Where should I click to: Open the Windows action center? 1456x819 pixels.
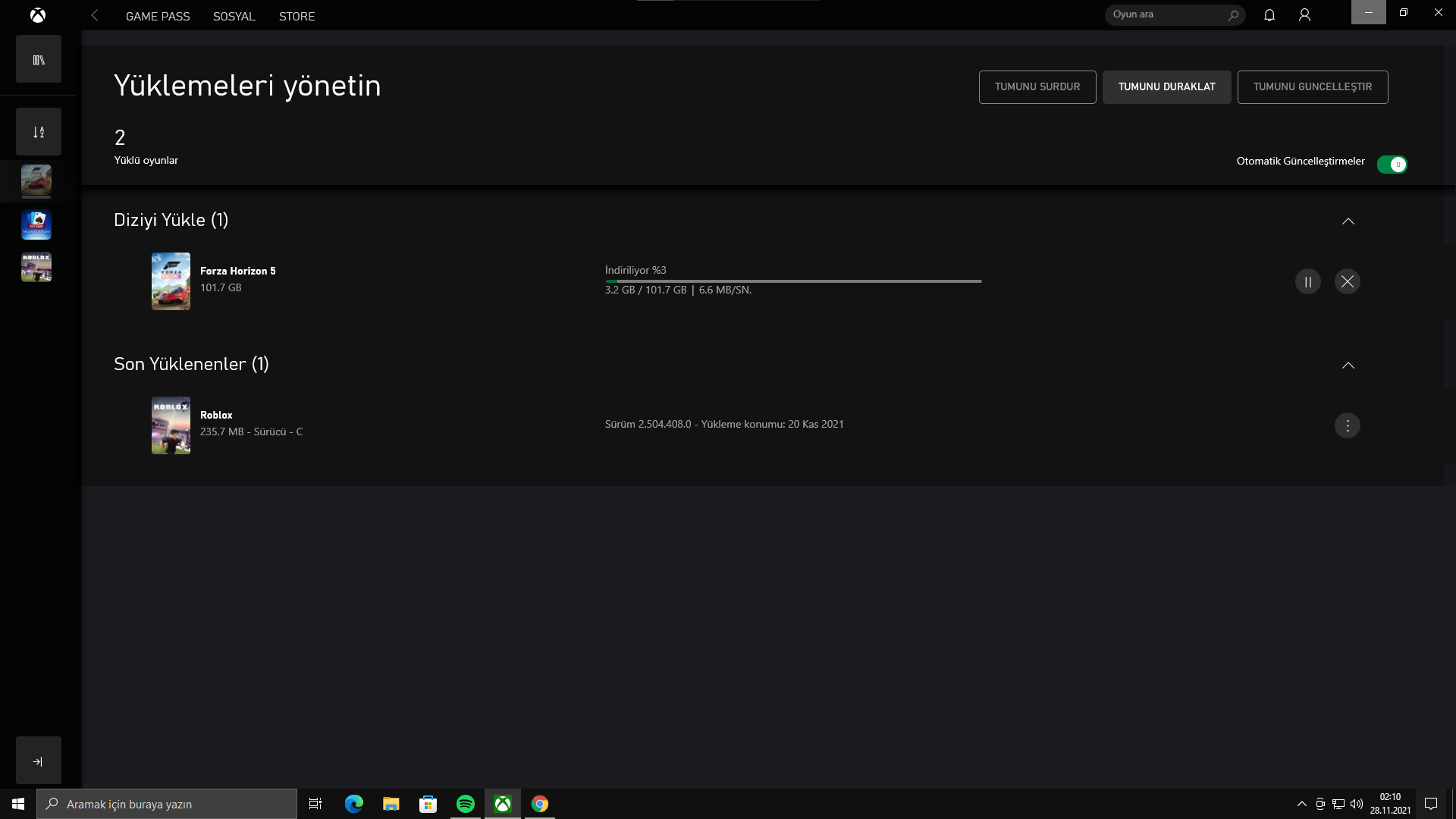pyautogui.click(x=1431, y=804)
